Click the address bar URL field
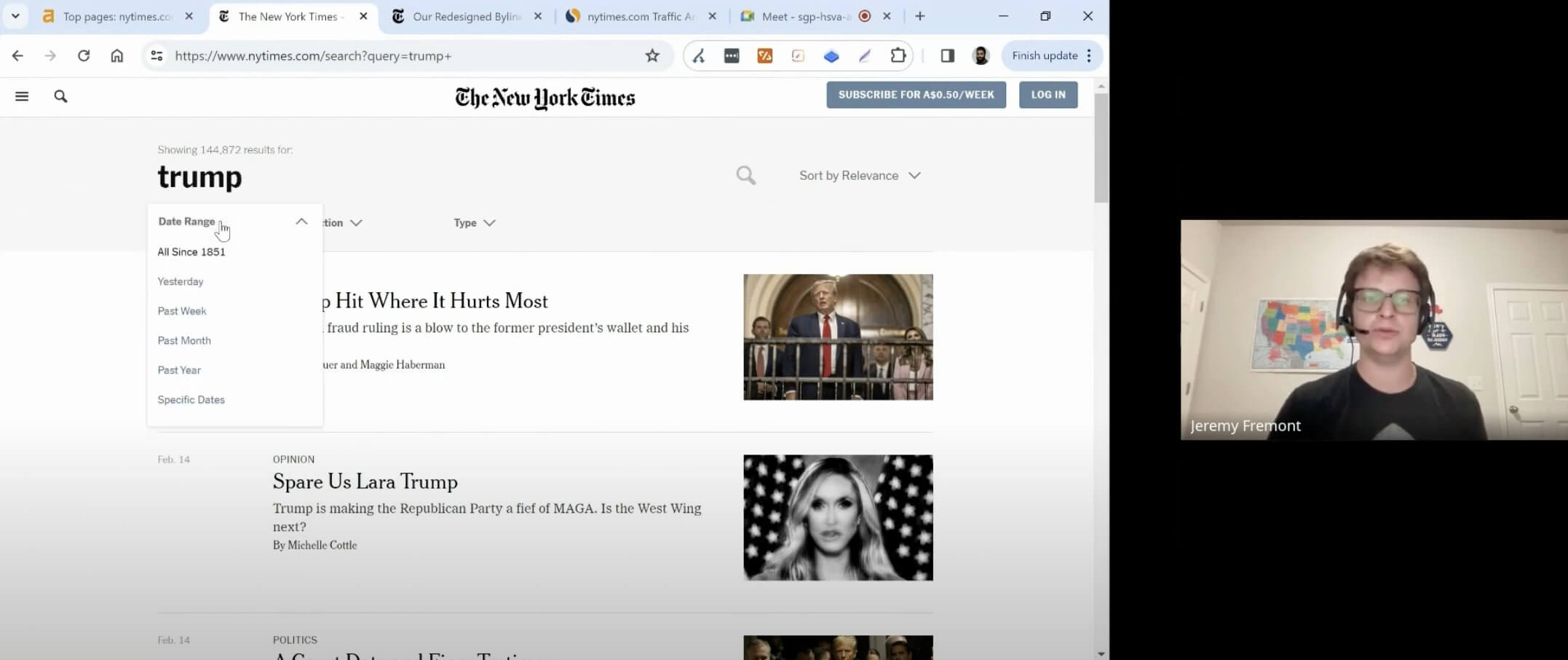 click(x=400, y=55)
